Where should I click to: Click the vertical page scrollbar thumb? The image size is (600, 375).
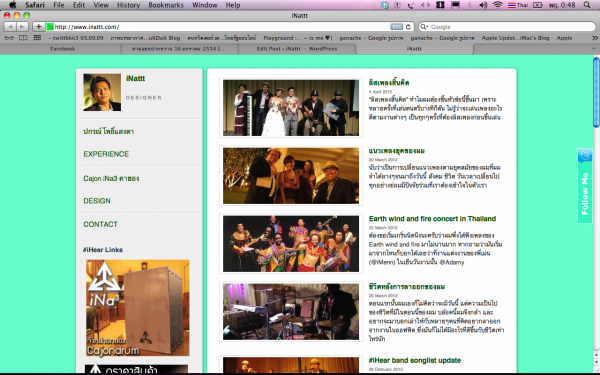[596, 92]
